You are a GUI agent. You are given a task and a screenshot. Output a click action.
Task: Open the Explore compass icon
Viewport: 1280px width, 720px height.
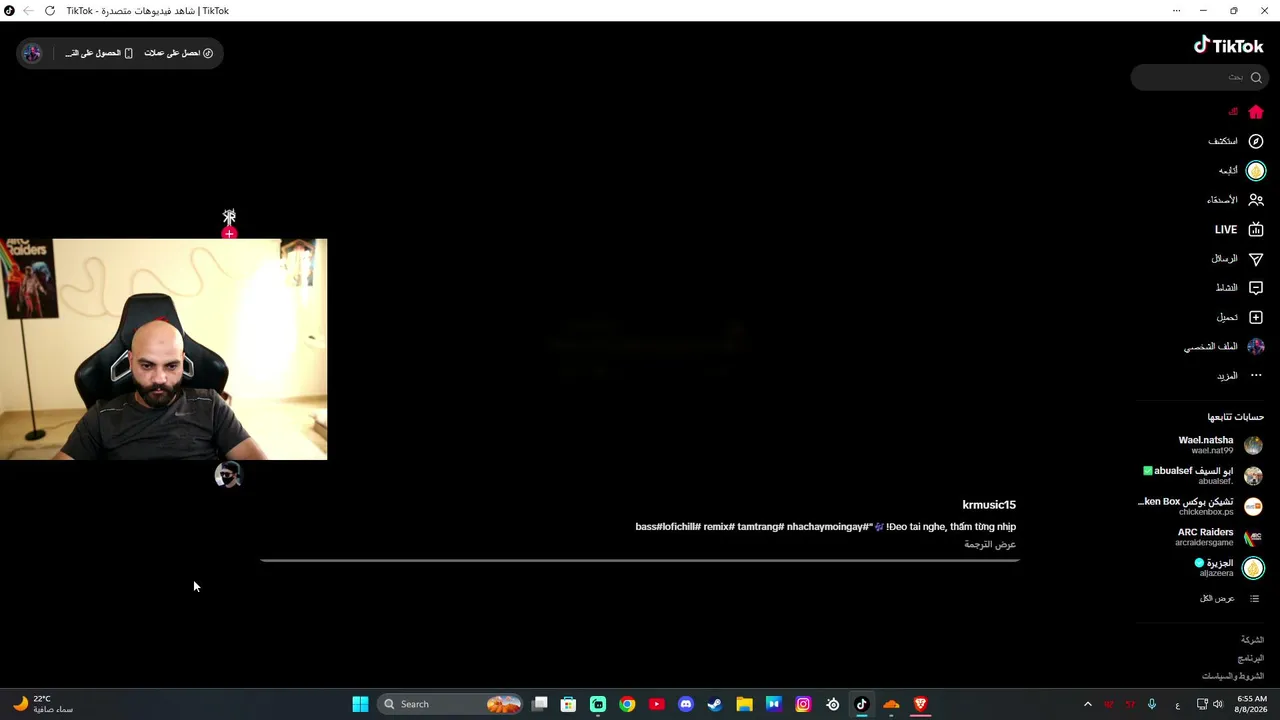pos(1256,141)
